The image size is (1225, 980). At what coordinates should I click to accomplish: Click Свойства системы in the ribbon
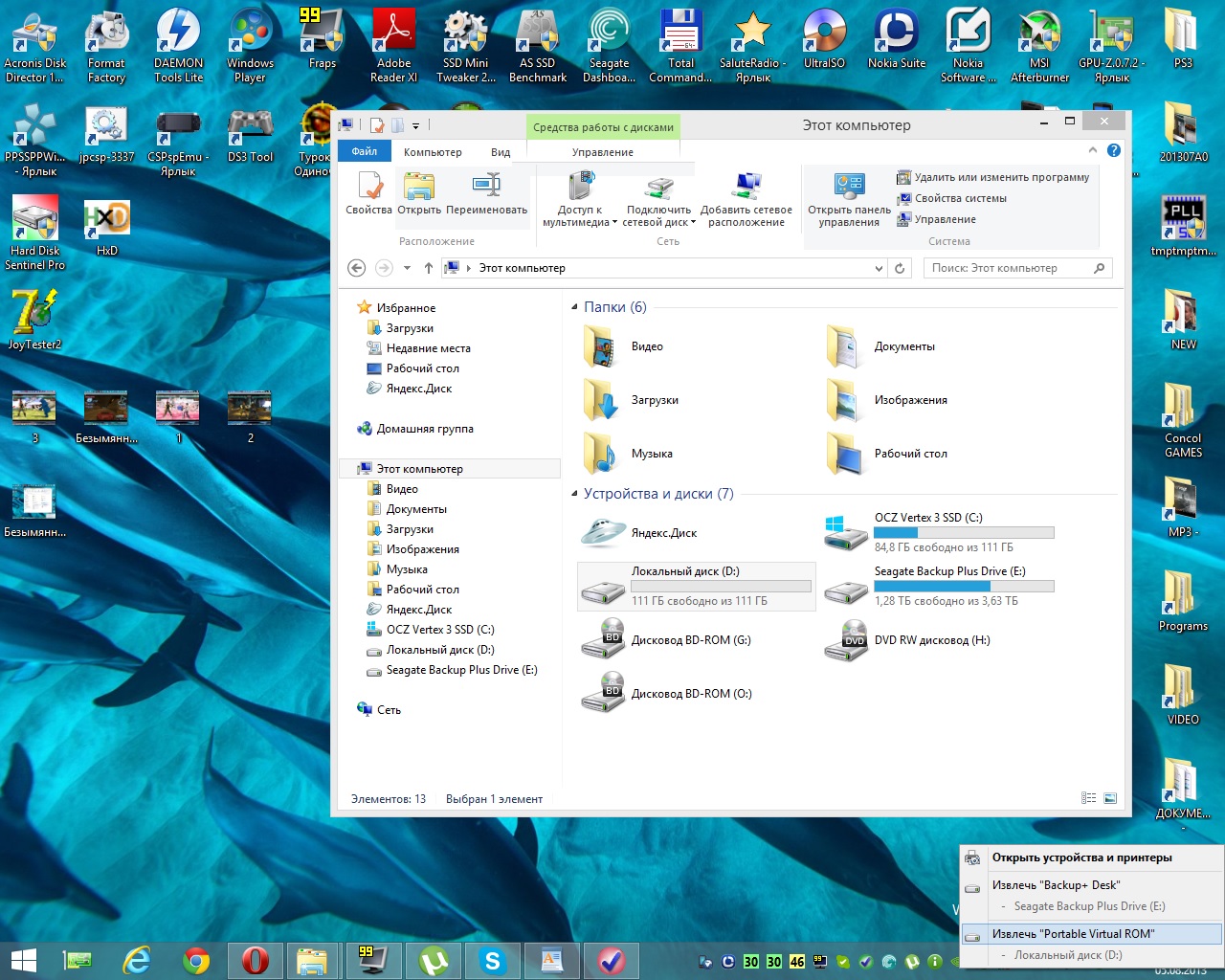951,198
